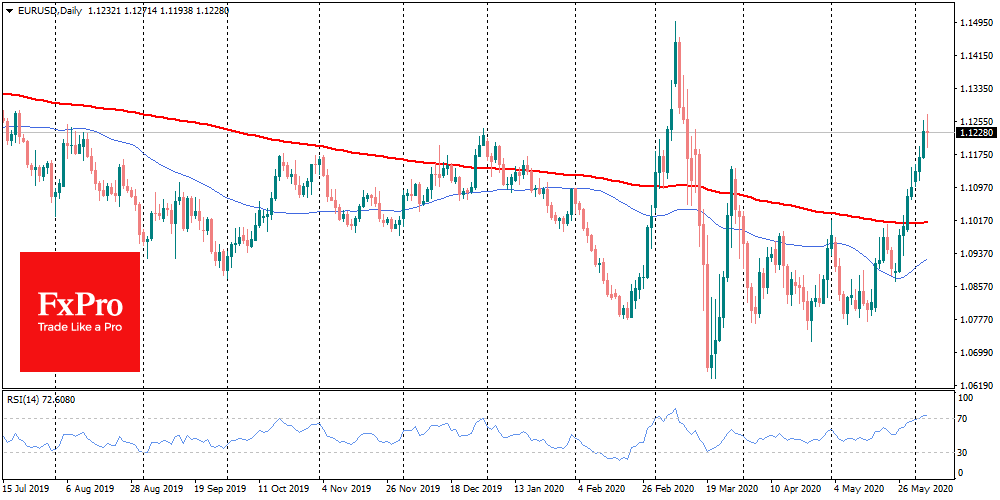Click the FxPro logo watermark
This screenshot has width=1000, height=500.
coord(80,303)
